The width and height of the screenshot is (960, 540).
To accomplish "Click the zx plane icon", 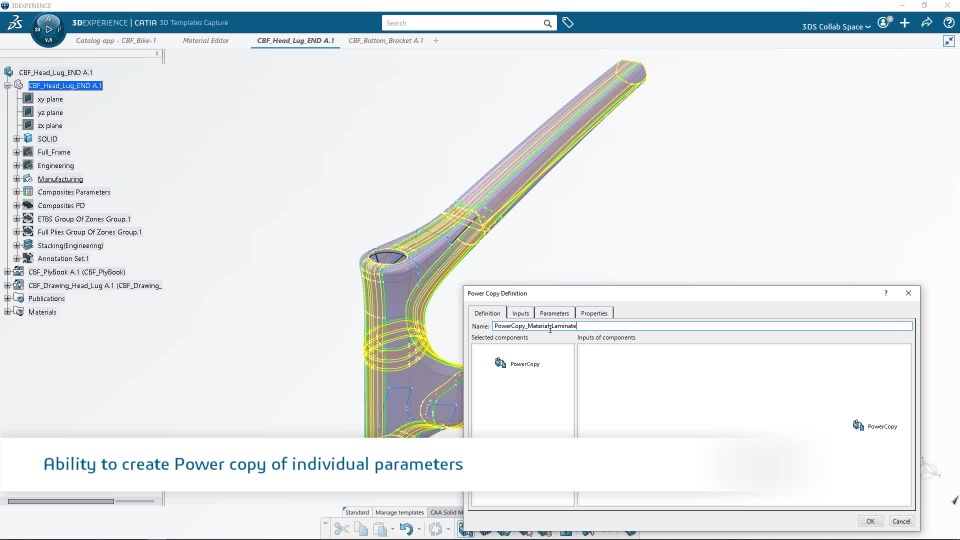I will tap(28, 125).
